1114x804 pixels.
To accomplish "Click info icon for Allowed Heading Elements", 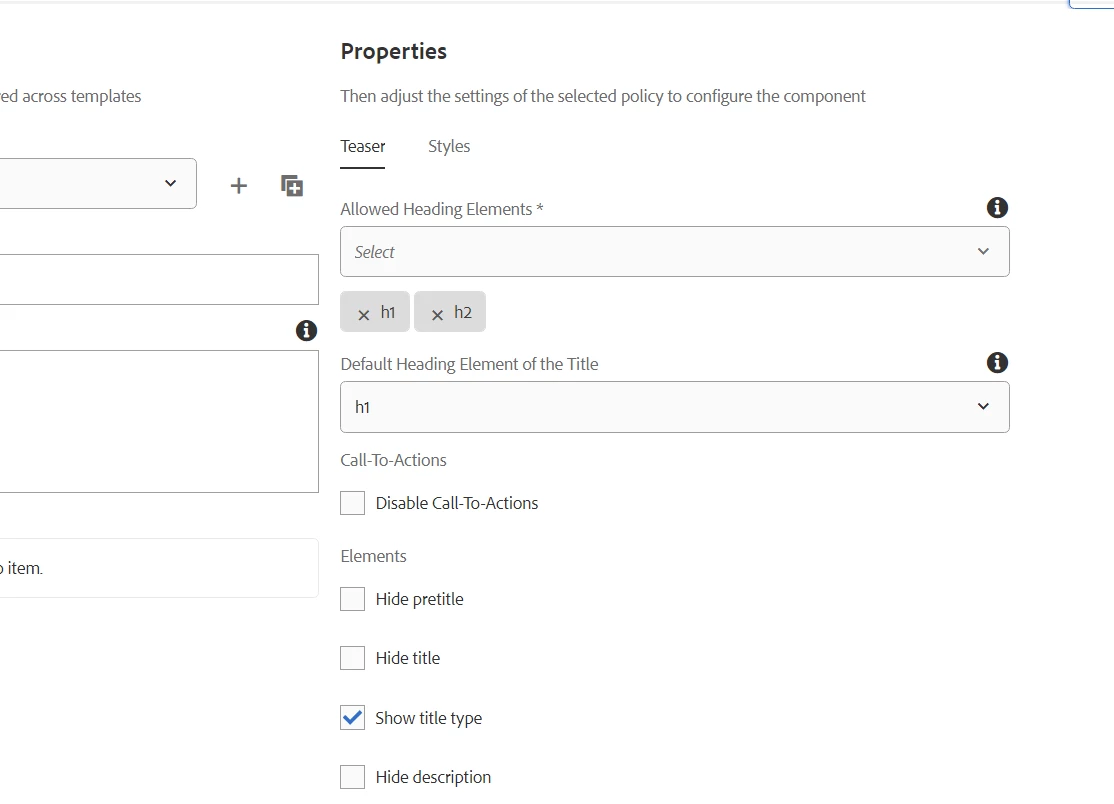I will (x=997, y=208).
